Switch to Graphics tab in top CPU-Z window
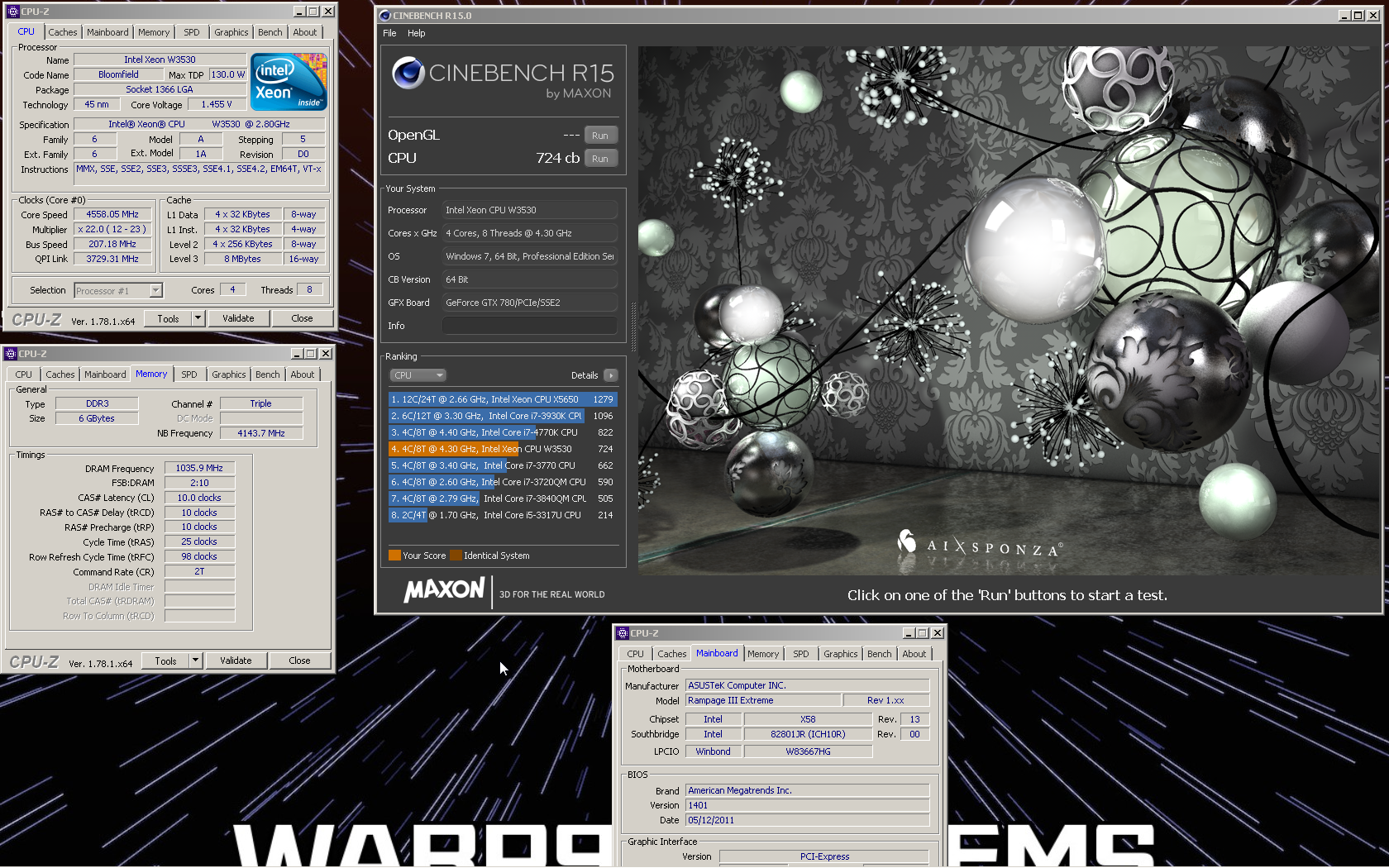 click(x=231, y=32)
